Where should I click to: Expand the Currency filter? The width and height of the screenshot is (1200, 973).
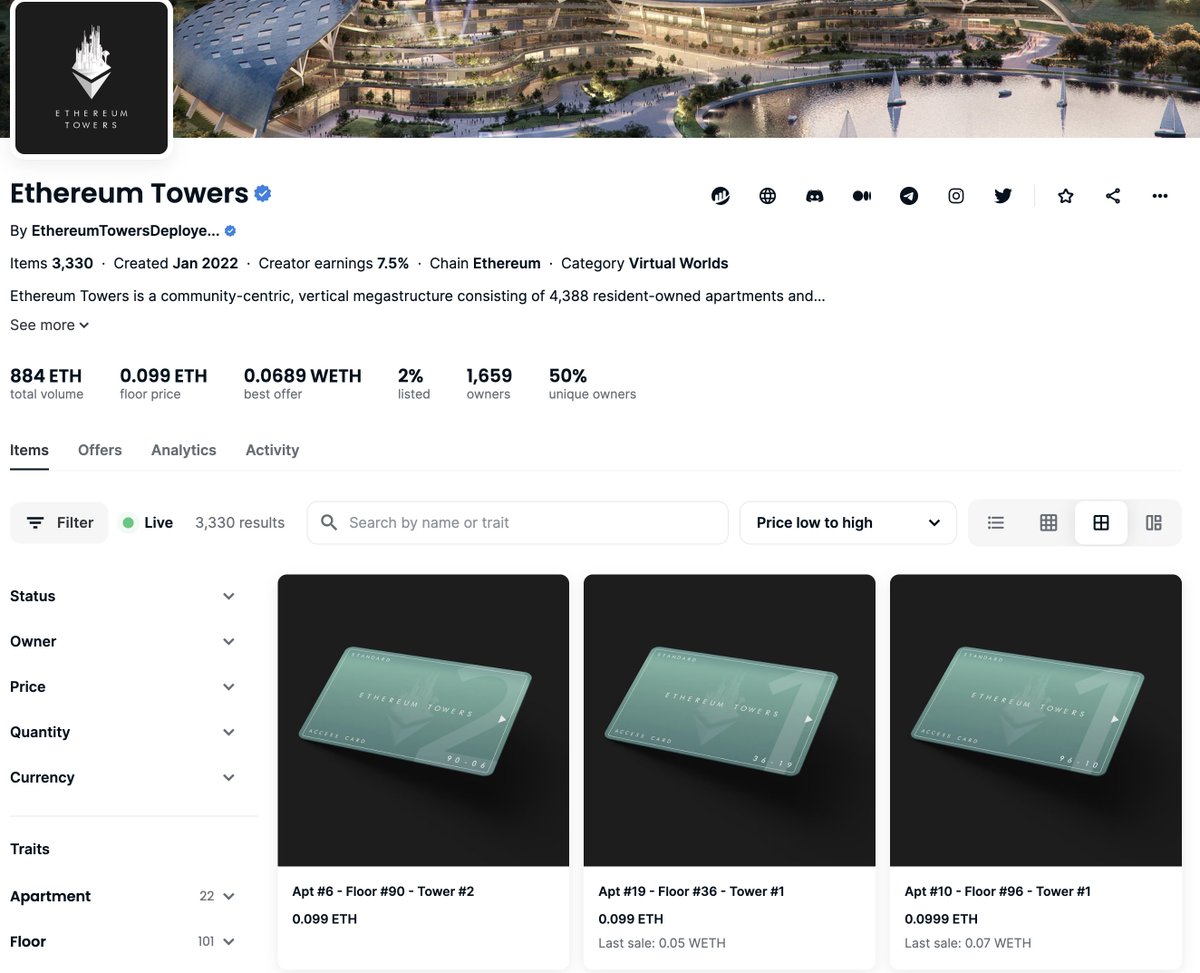click(x=124, y=777)
